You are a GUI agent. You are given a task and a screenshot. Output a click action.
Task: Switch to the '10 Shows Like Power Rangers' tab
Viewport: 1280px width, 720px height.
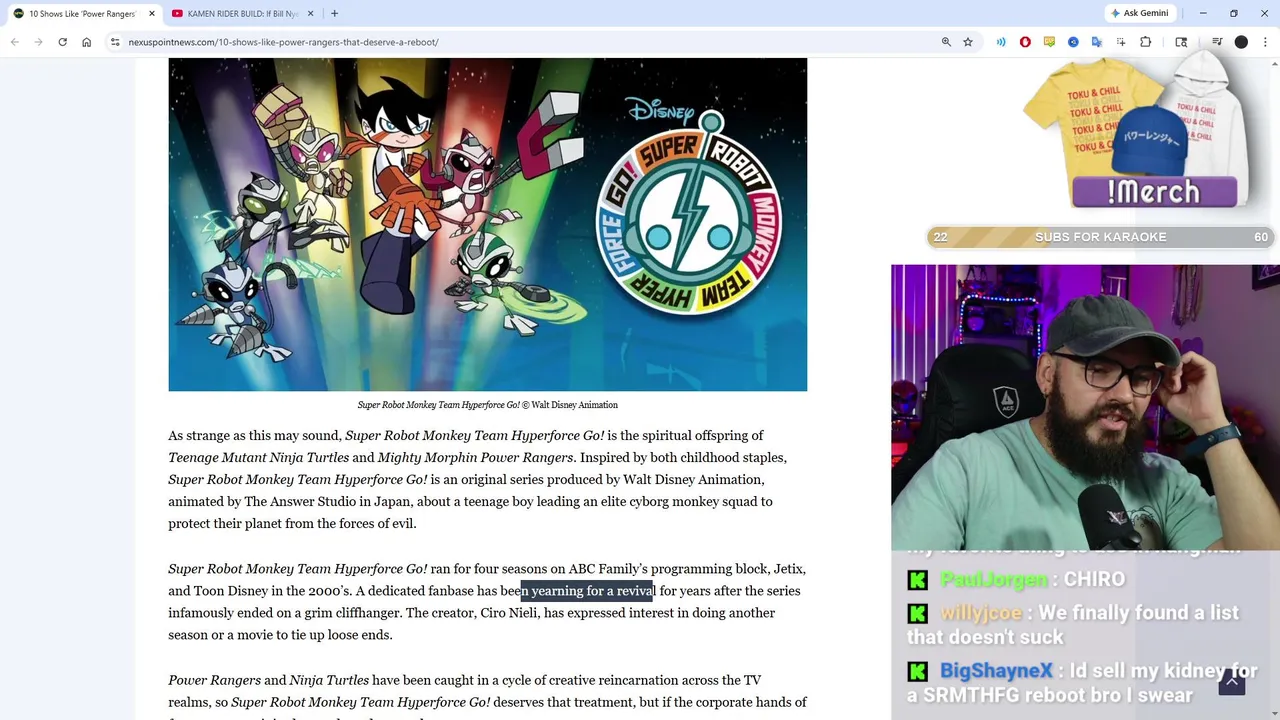coord(82,13)
